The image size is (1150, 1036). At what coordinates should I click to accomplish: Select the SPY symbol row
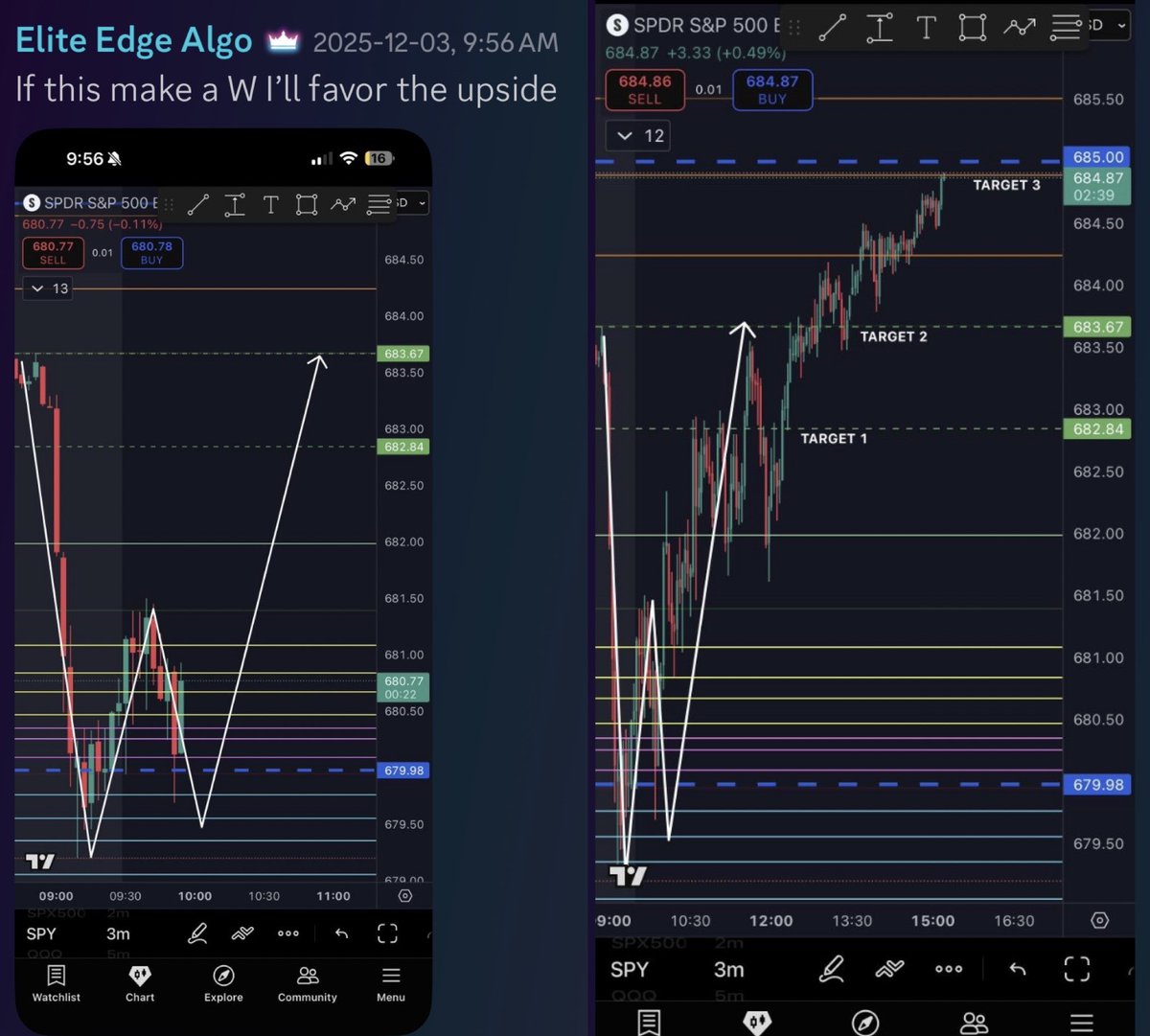coord(630,969)
